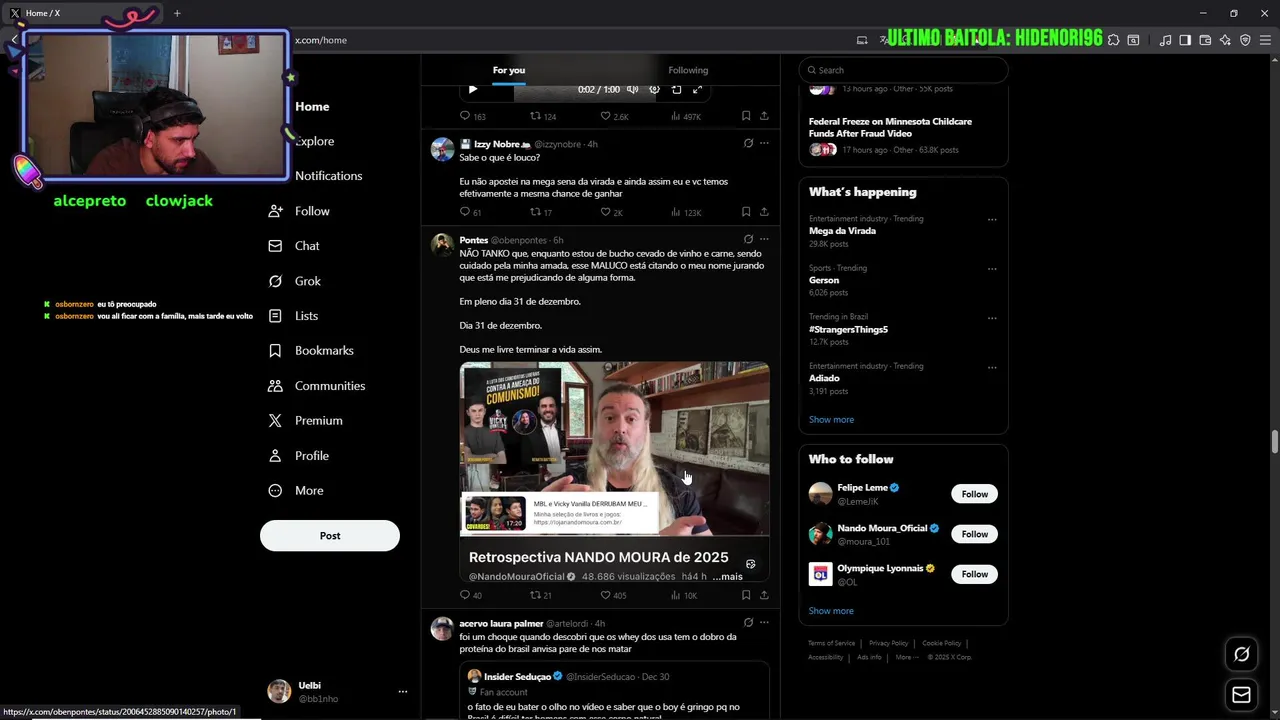Click the page vertical scrollbar thumb
The height and width of the screenshot is (720, 1280).
click(1275, 441)
